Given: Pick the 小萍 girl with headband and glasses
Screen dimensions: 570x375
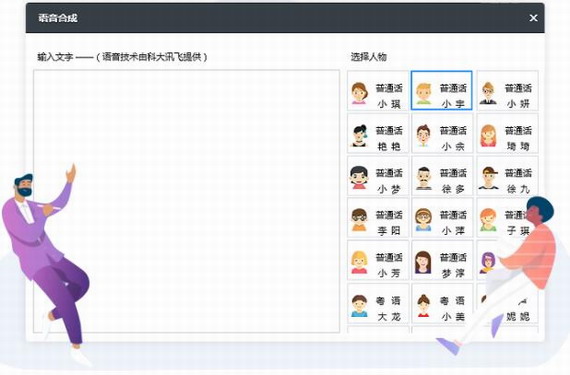Looking at the screenshot, I should tap(442, 218).
